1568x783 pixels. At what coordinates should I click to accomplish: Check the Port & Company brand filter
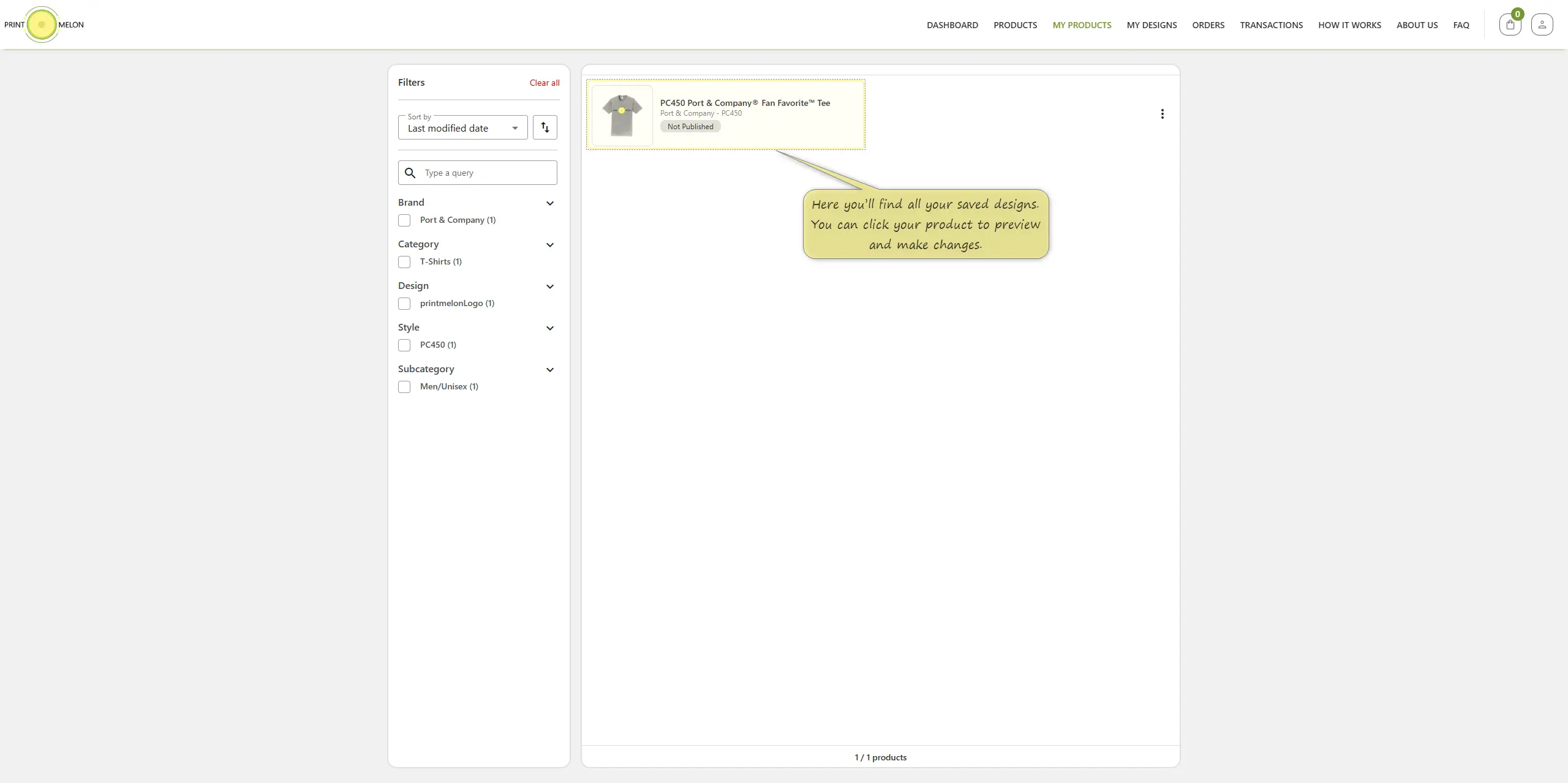(404, 220)
